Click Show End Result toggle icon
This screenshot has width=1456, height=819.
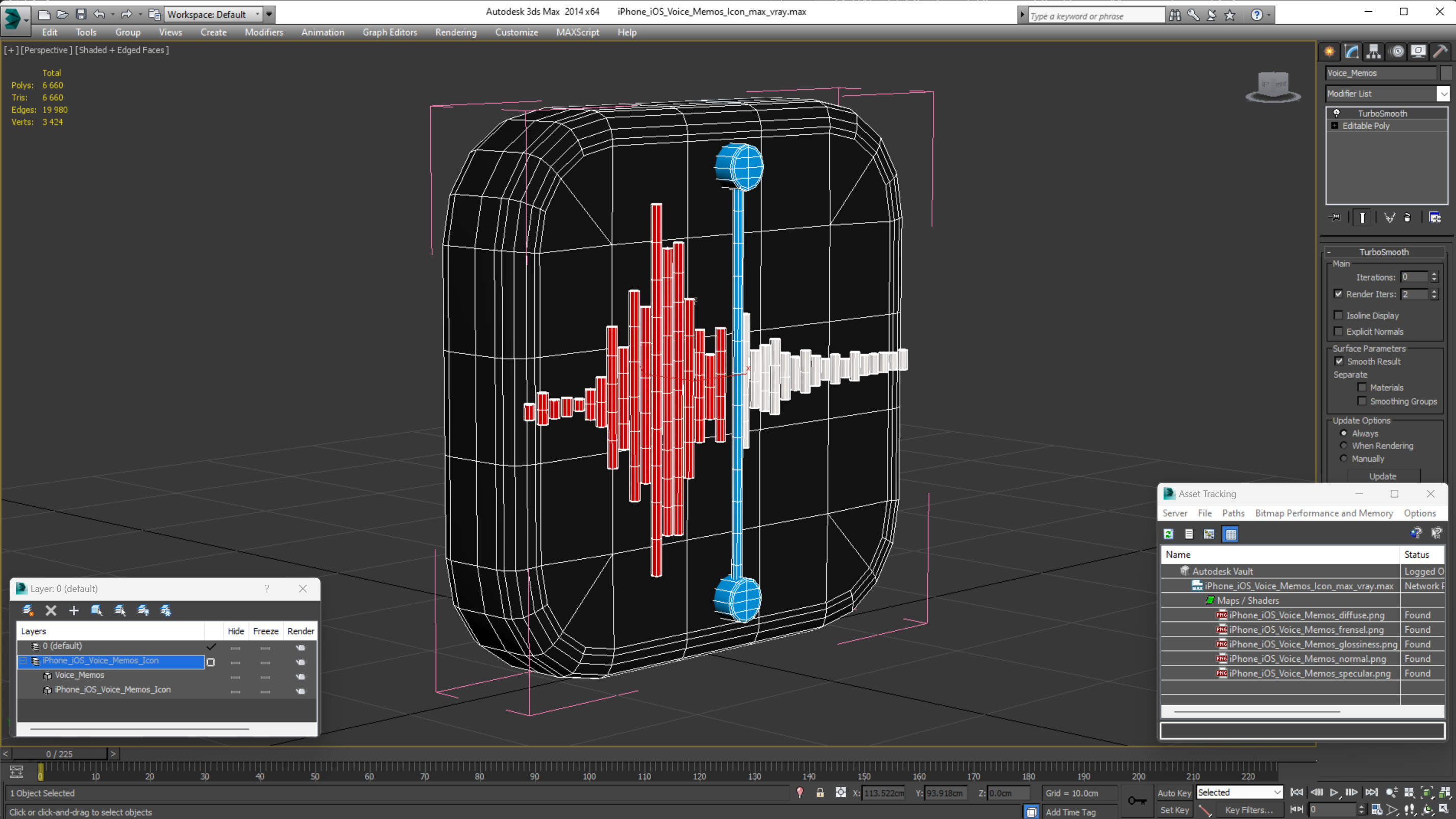tap(1363, 217)
